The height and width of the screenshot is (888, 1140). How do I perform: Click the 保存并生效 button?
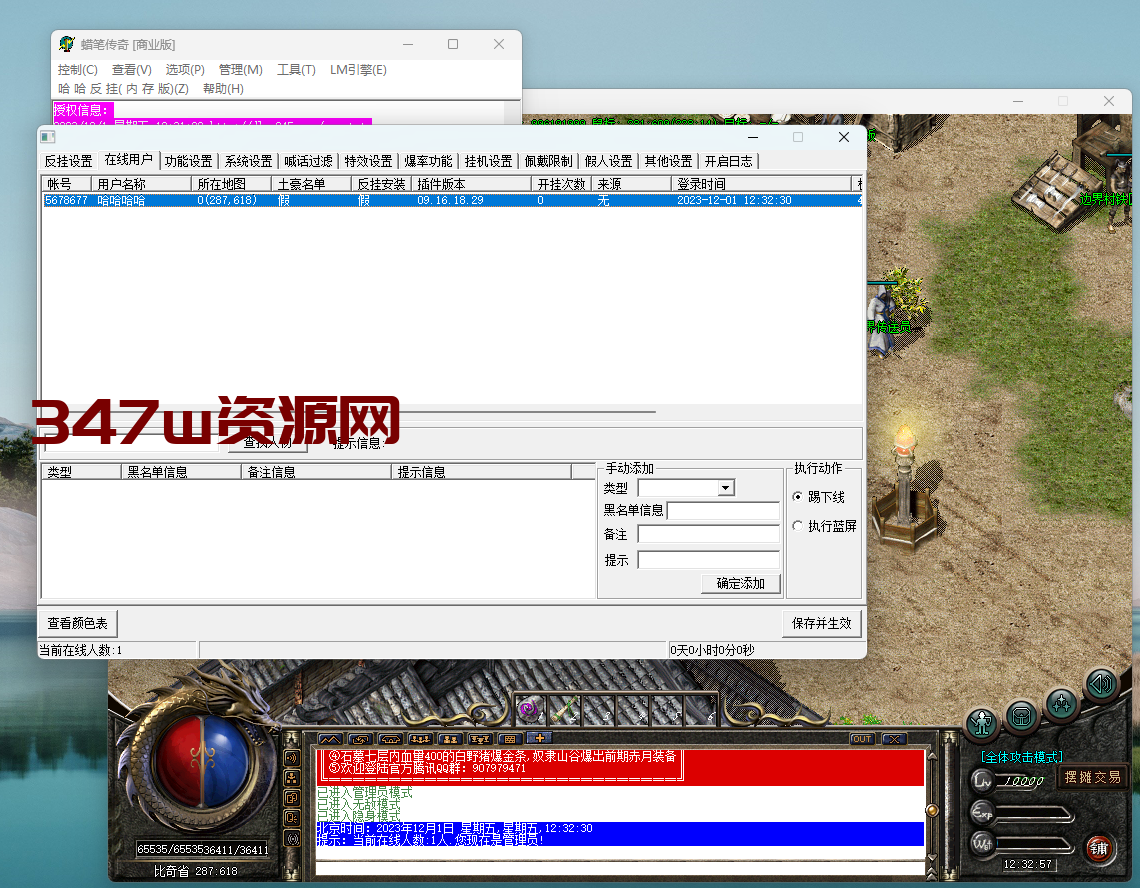coord(822,623)
